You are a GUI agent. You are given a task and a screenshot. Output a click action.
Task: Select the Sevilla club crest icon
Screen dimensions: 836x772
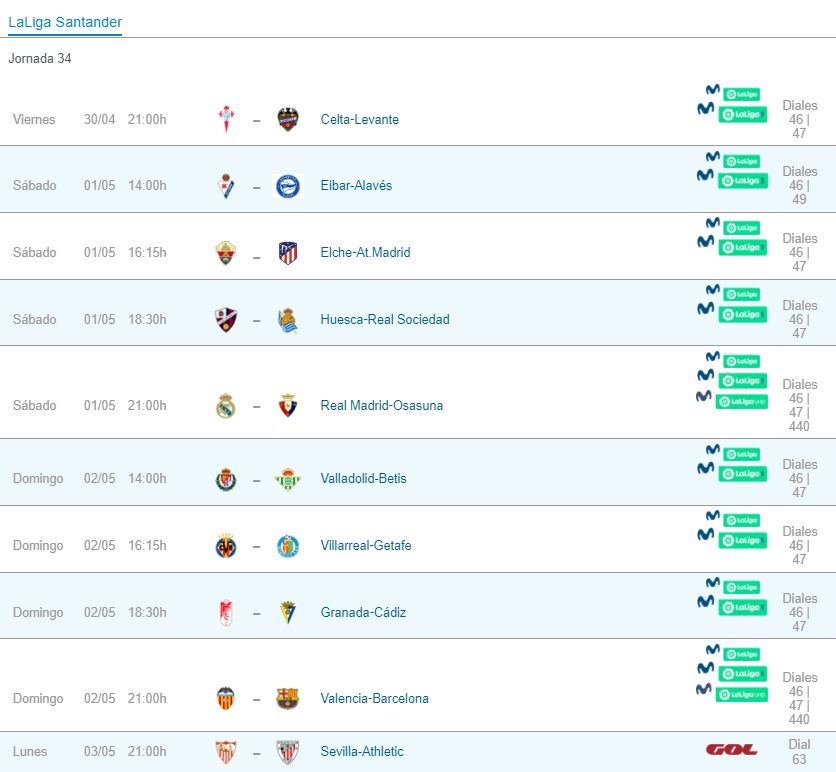tap(225, 751)
